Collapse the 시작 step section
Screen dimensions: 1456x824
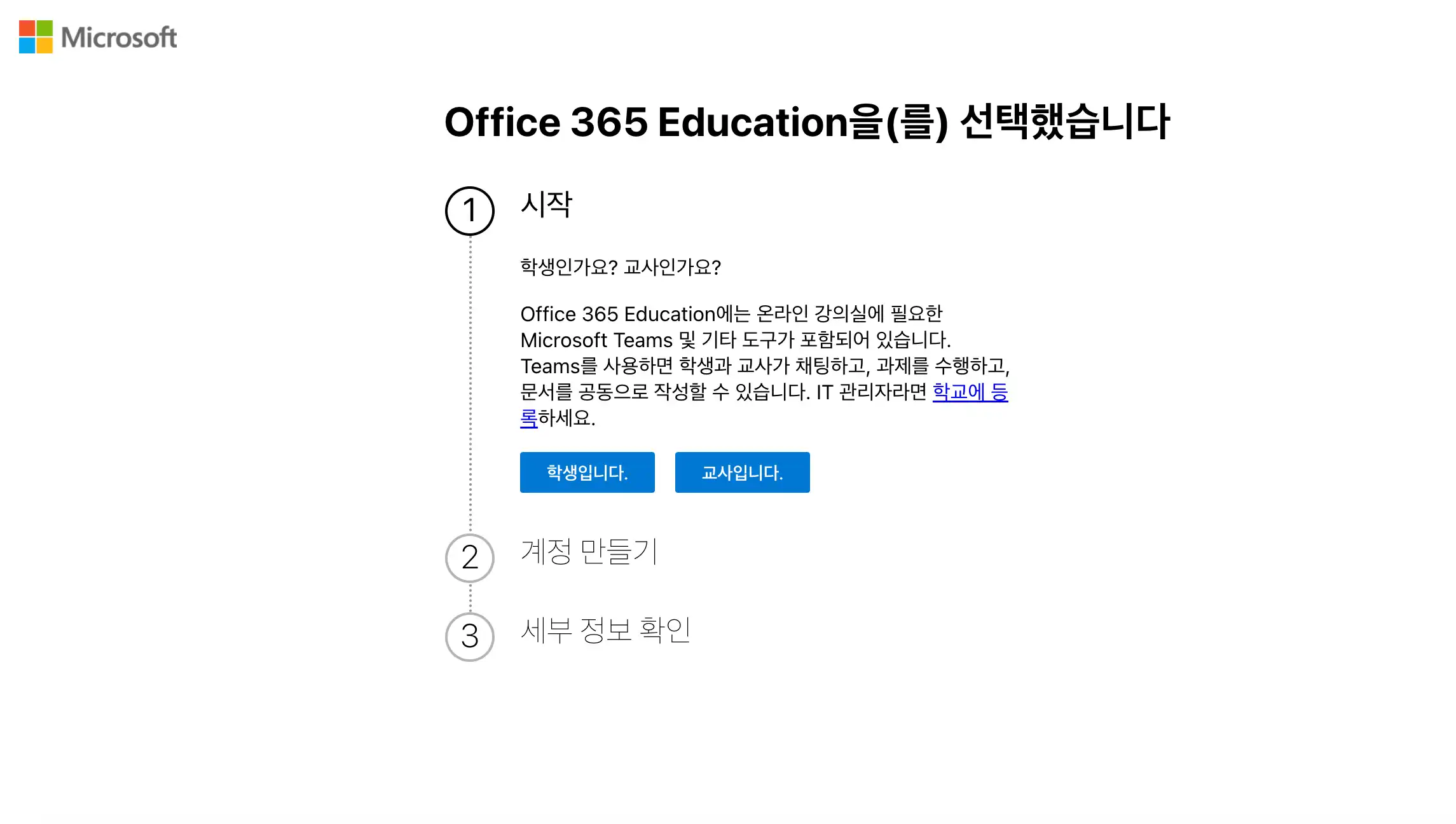(x=547, y=205)
